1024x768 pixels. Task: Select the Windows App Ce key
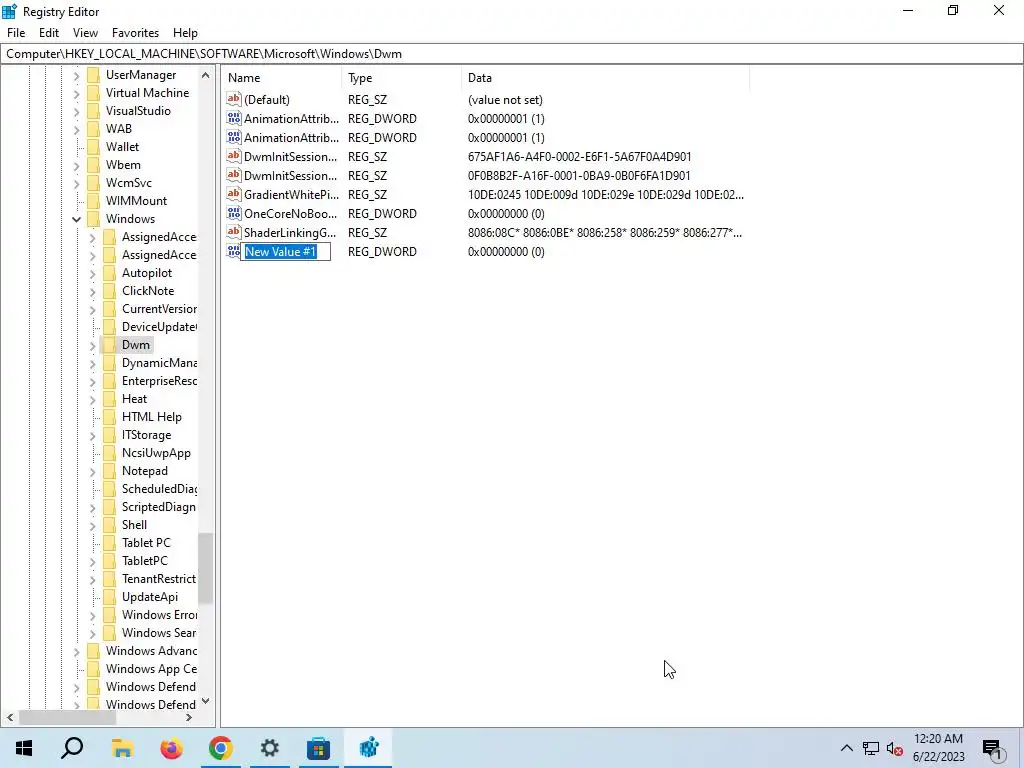click(x=151, y=669)
